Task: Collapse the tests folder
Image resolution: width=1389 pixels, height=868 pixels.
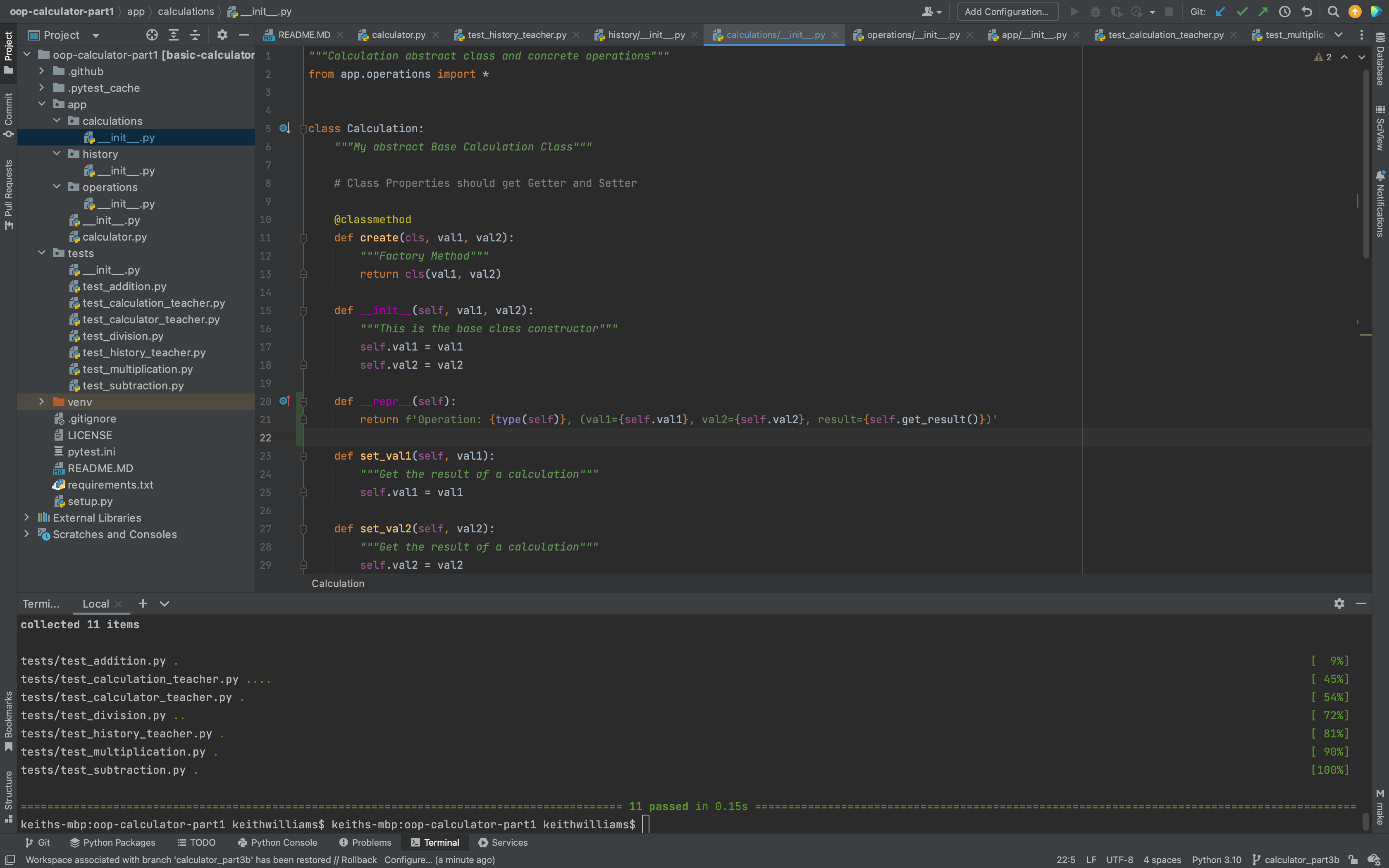Action: [41, 253]
